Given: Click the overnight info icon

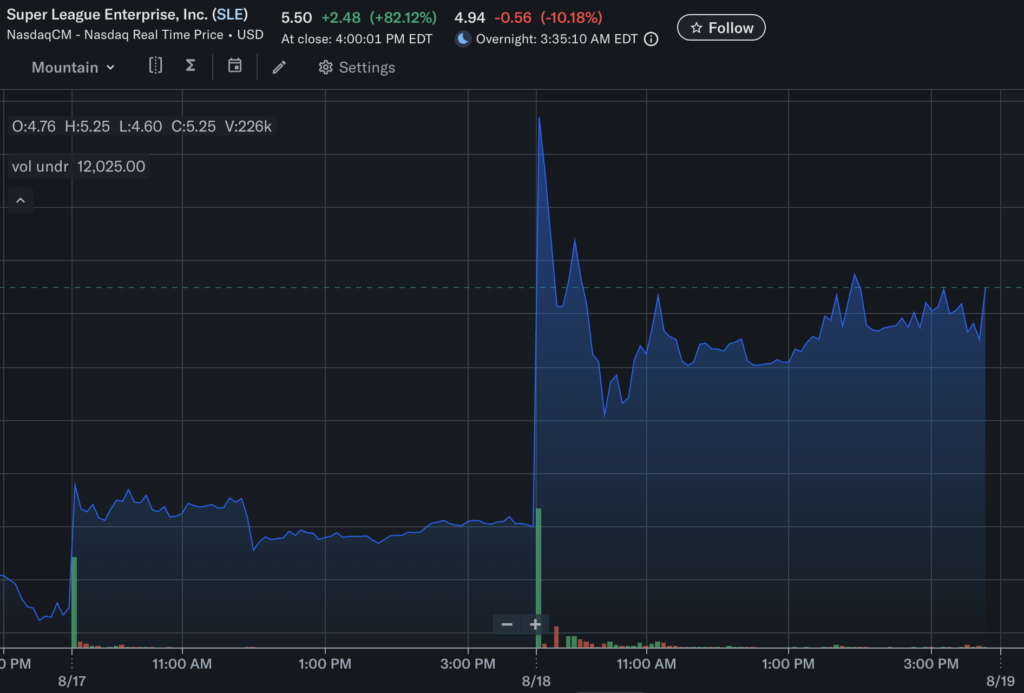Looking at the screenshot, I should coord(650,39).
